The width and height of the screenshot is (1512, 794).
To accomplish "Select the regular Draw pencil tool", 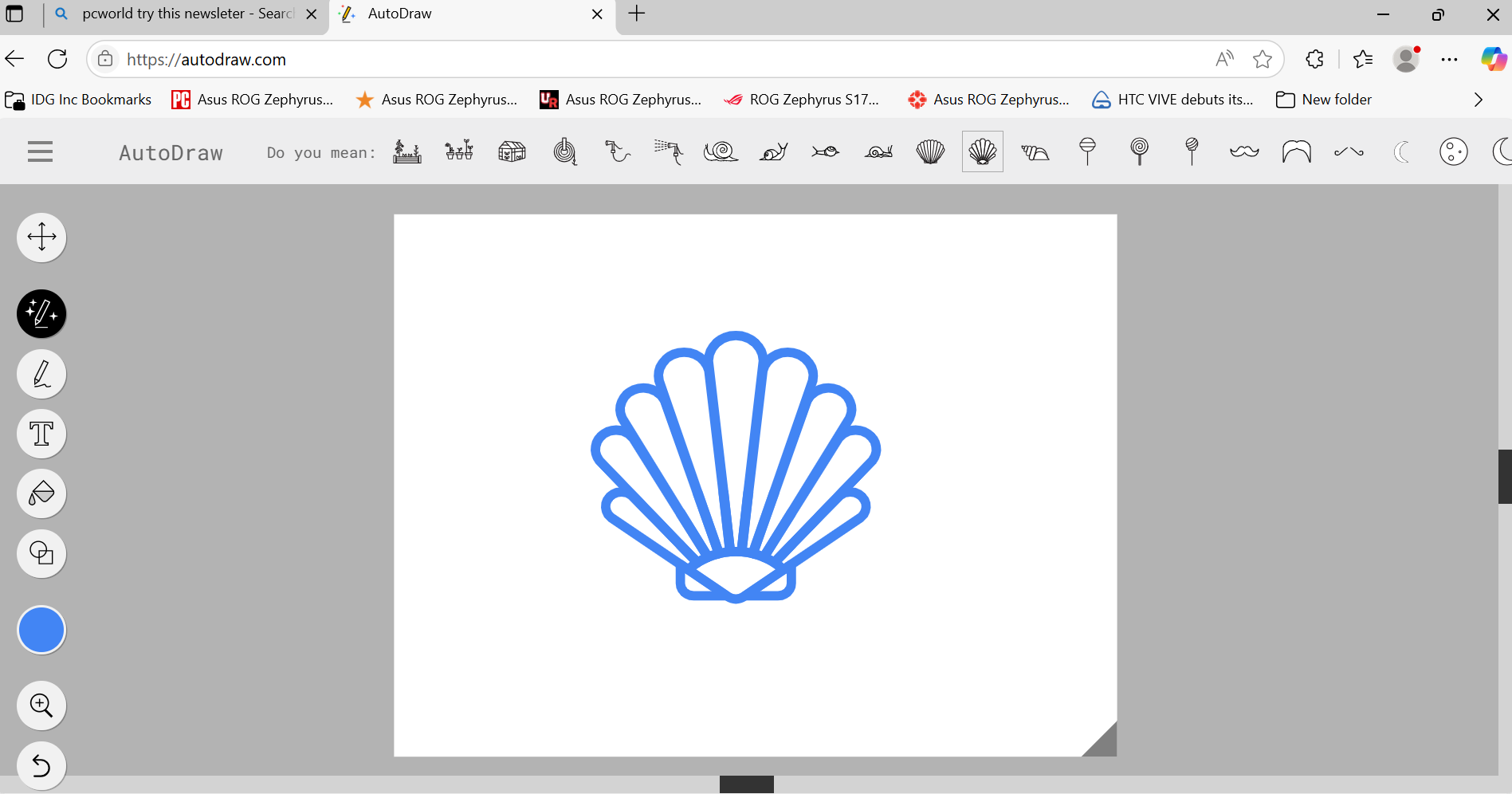I will (x=41, y=374).
